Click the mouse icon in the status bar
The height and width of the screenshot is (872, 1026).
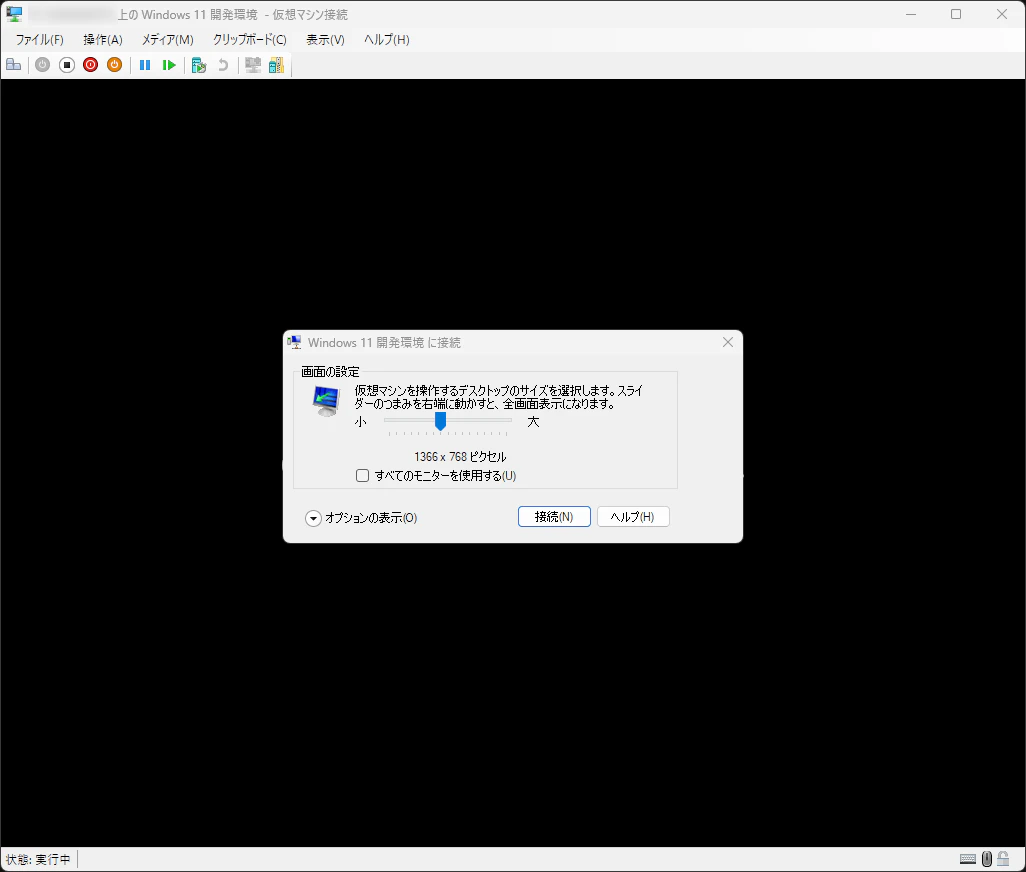point(987,859)
